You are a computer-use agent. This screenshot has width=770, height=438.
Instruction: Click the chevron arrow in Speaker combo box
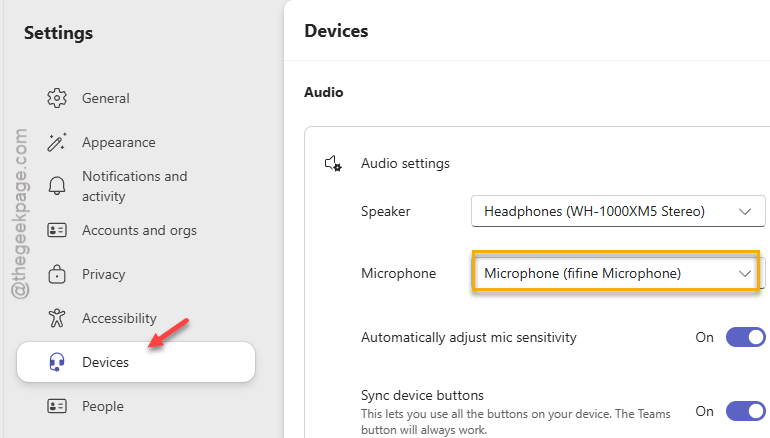[x=745, y=212]
